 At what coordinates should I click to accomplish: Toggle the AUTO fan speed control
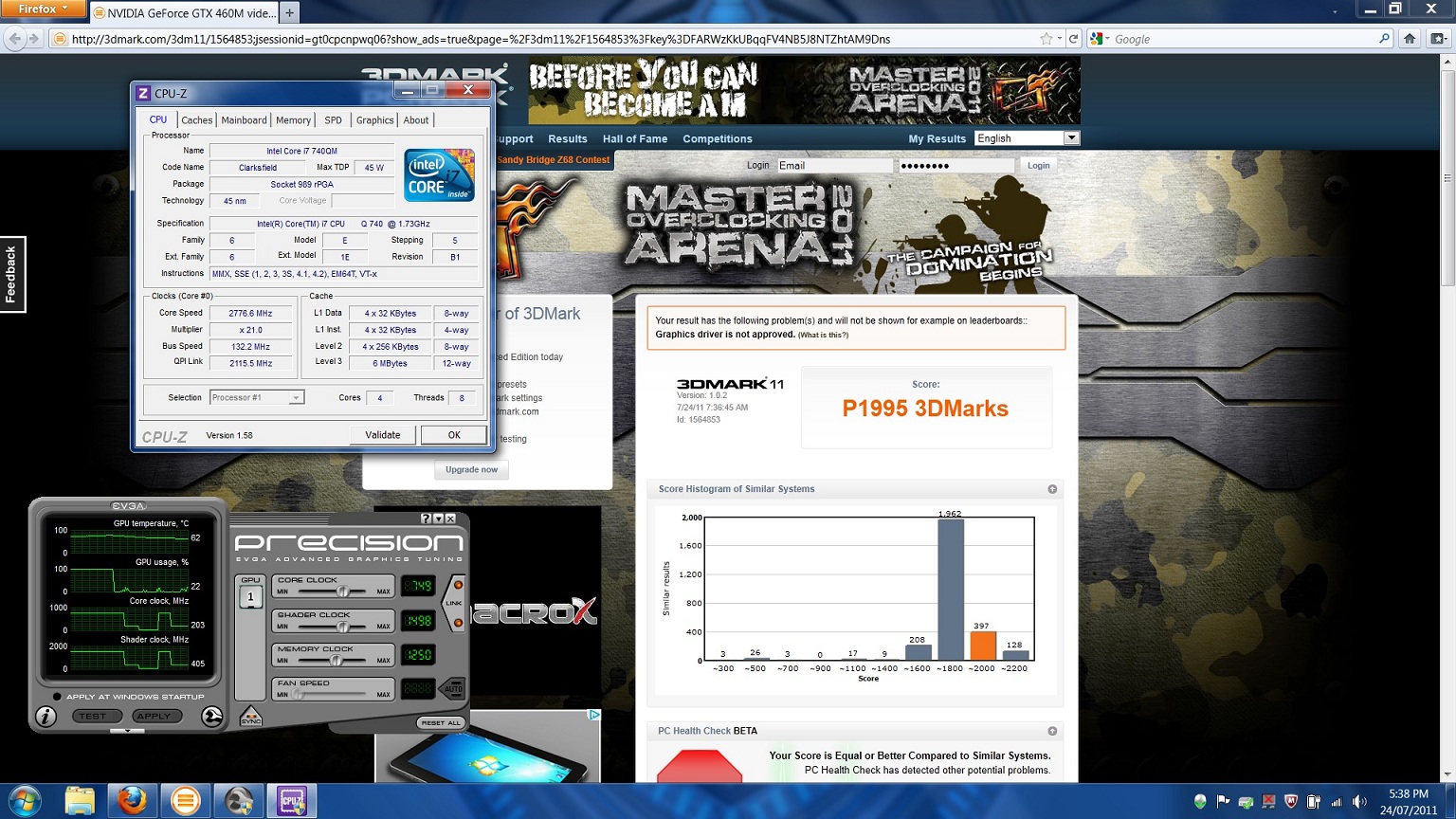(x=453, y=688)
